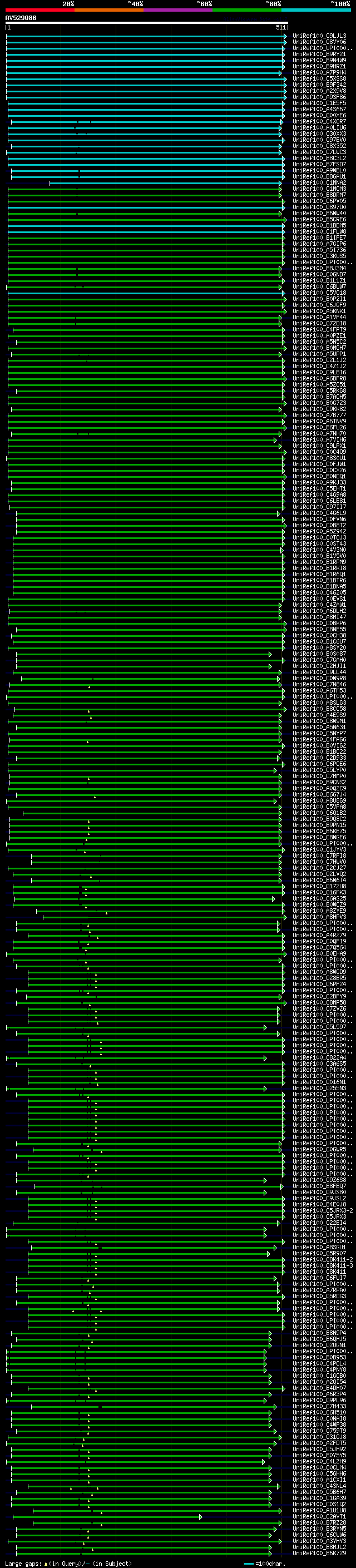Select the UniRef100_B8MJL2 label
The width and height of the screenshot is (356, 1568).
[x=319, y=1548]
